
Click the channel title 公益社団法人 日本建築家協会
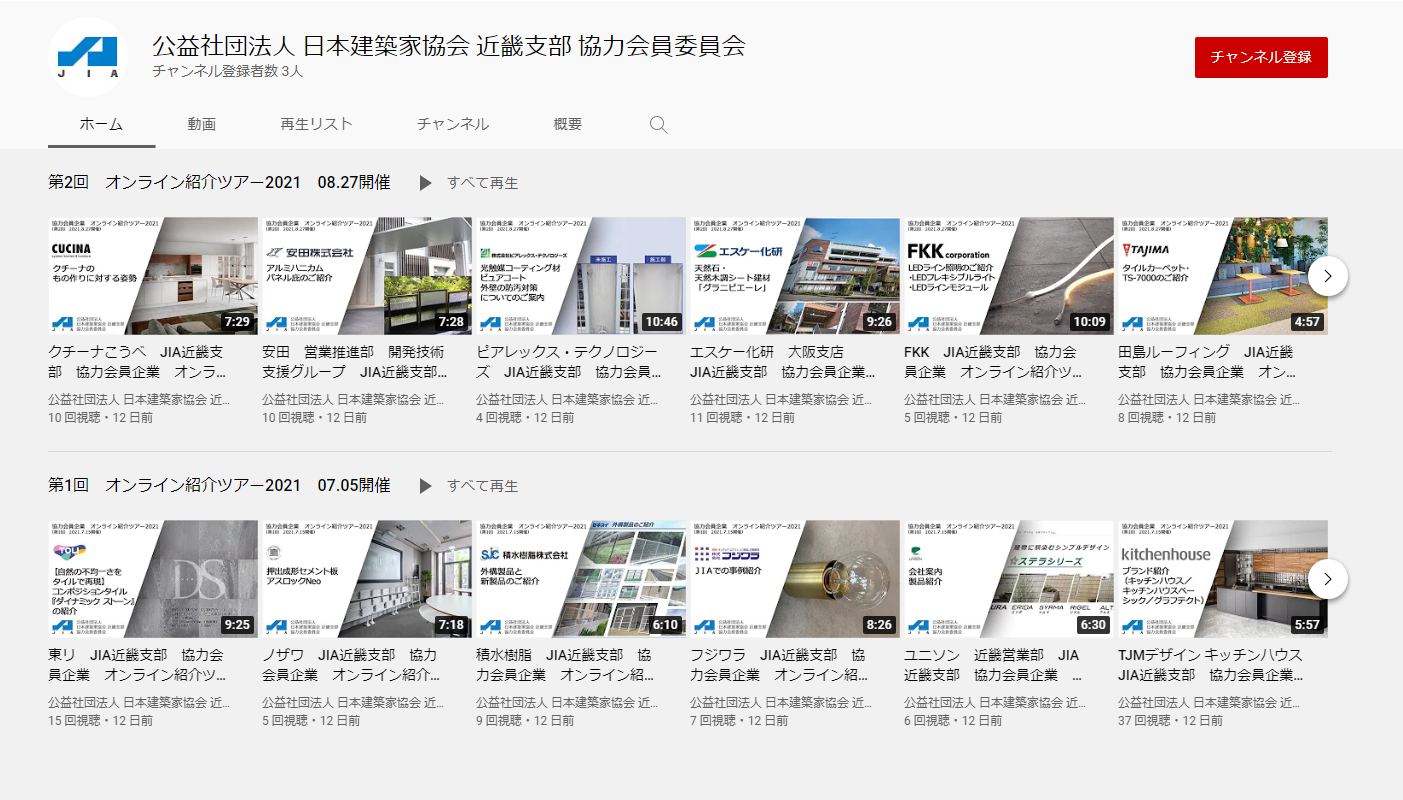pos(449,45)
